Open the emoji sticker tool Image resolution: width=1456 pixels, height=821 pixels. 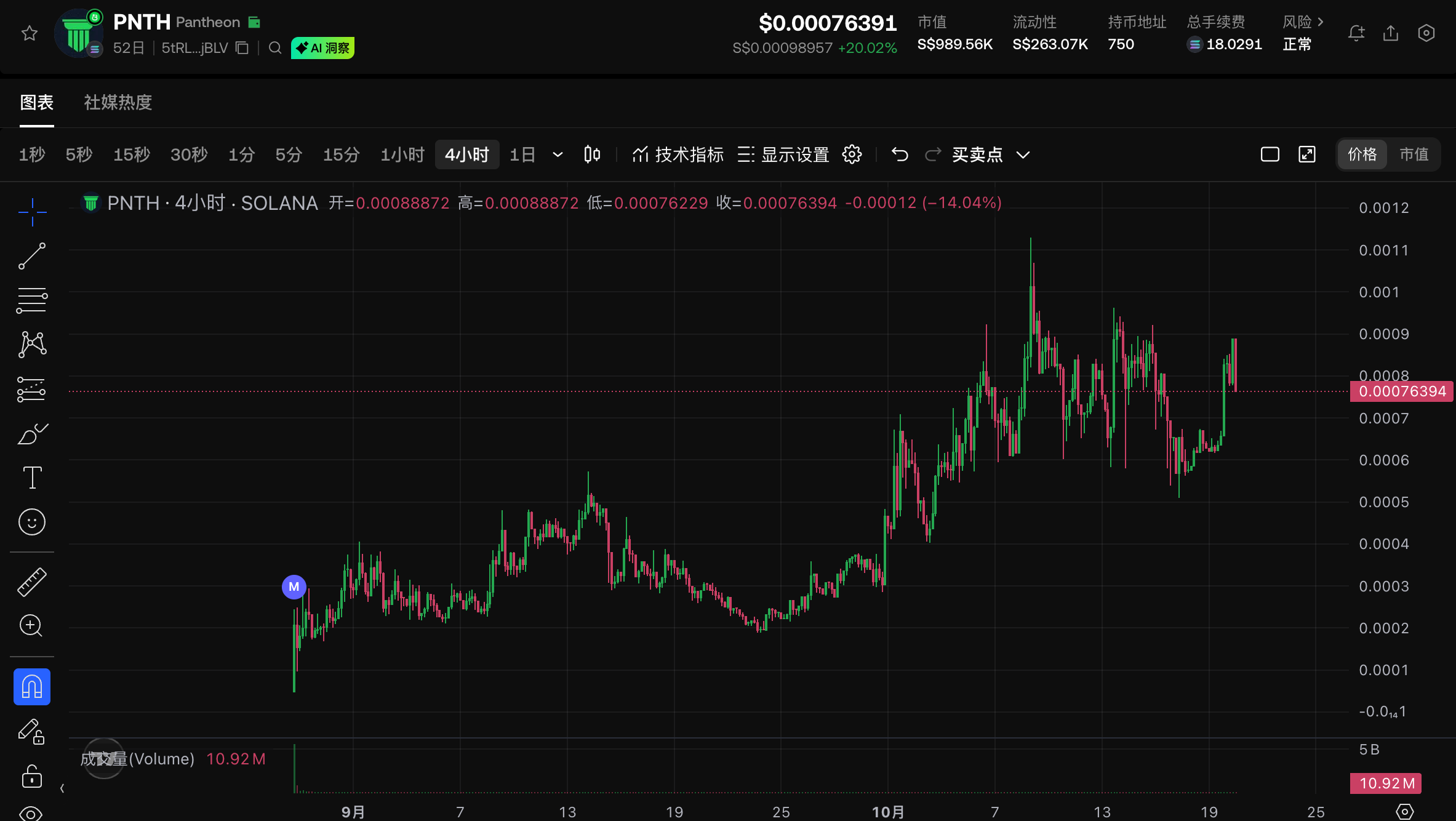click(x=32, y=522)
